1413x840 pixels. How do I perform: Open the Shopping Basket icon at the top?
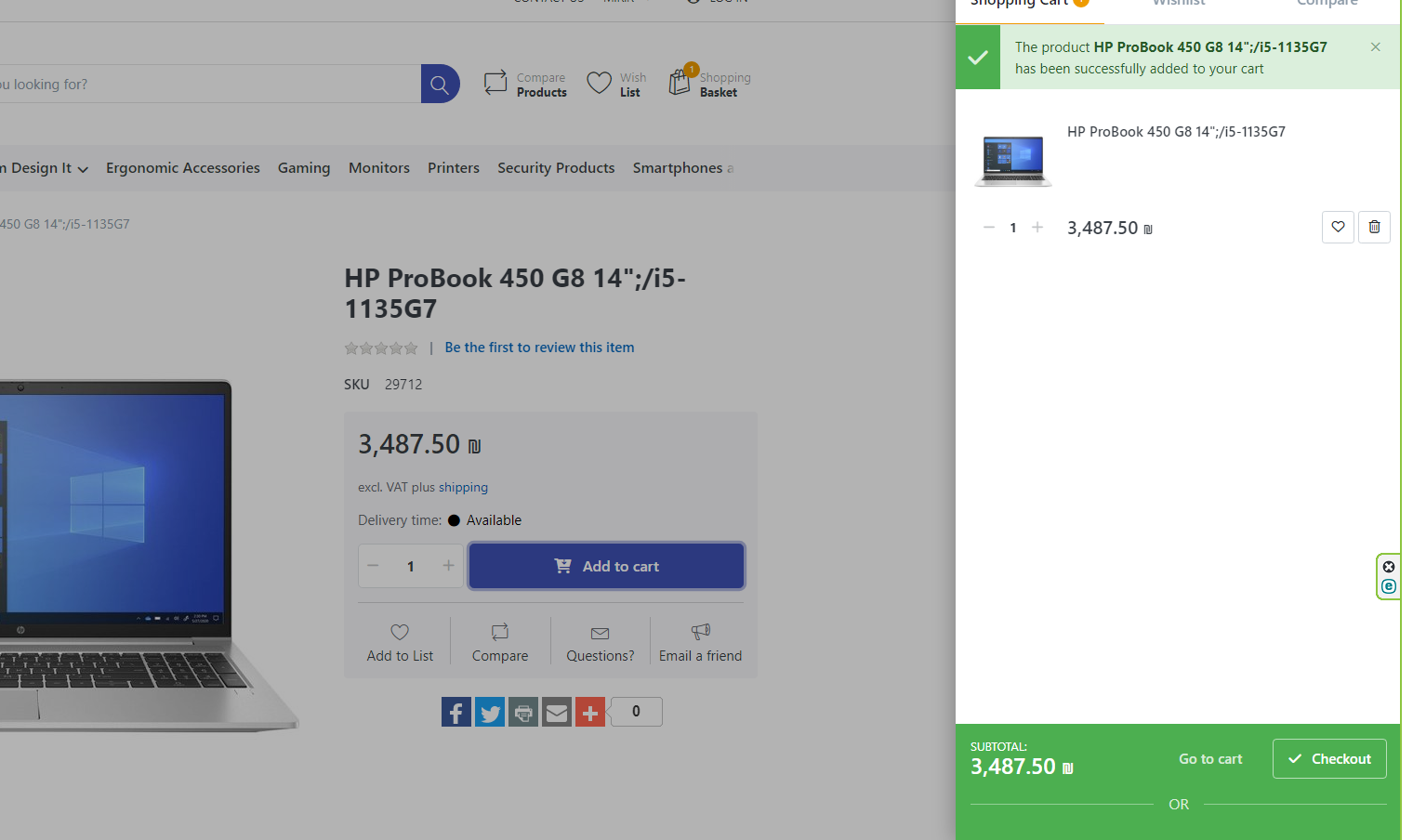[678, 82]
